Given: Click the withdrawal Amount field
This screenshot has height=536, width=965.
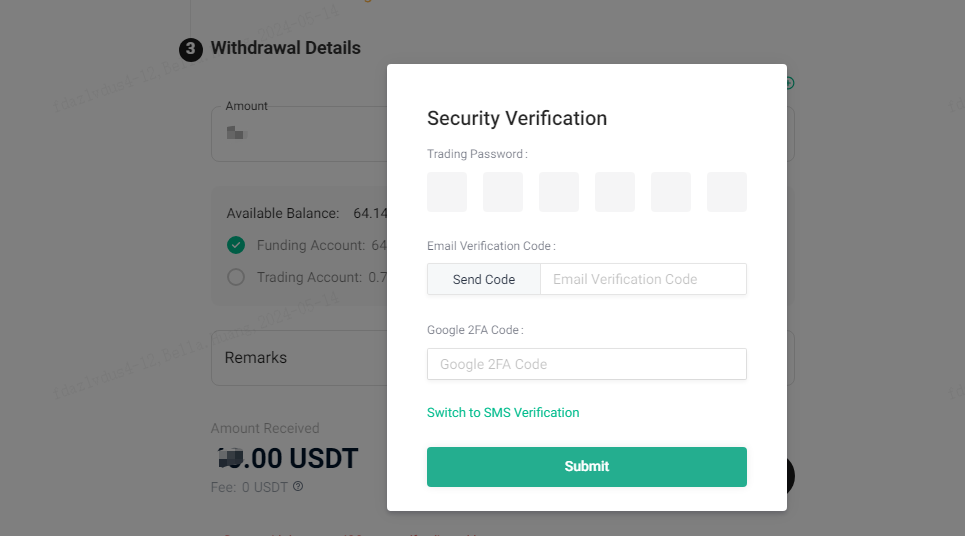Looking at the screenshot, I should [x=300, y=134].
